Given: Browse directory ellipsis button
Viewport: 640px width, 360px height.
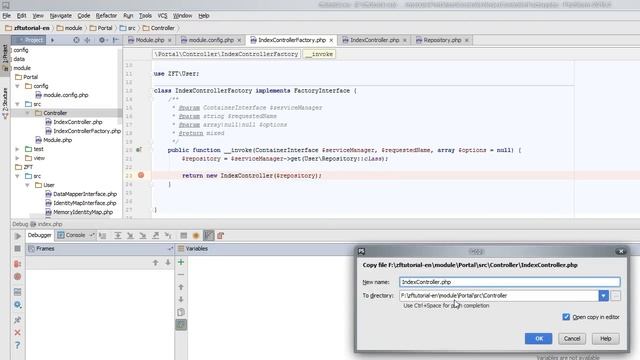Looking at the screenshot, I should coord(616,296).
